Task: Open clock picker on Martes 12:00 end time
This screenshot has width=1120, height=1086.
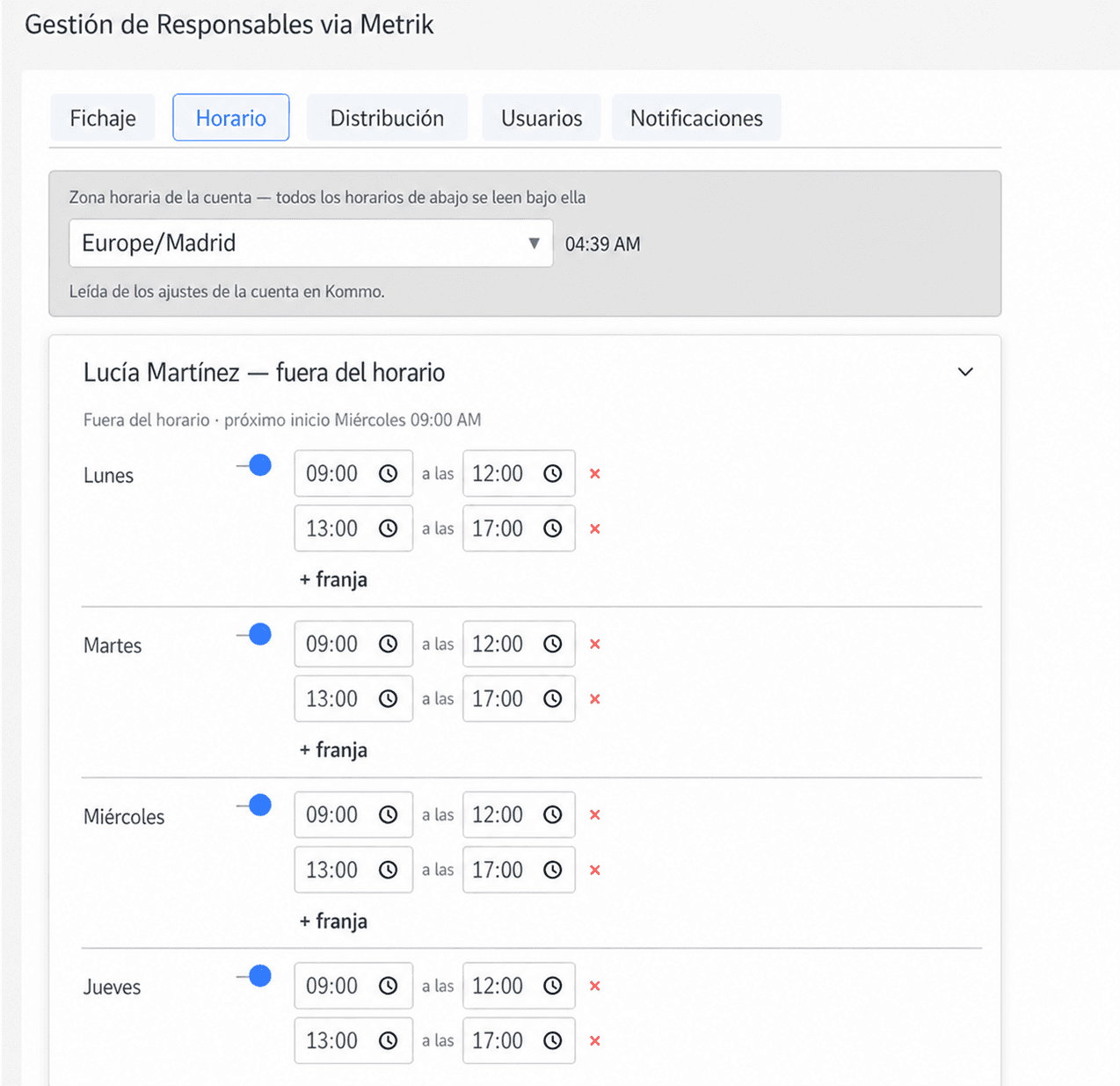Action: pyautogui.click(x=552, y=645)
